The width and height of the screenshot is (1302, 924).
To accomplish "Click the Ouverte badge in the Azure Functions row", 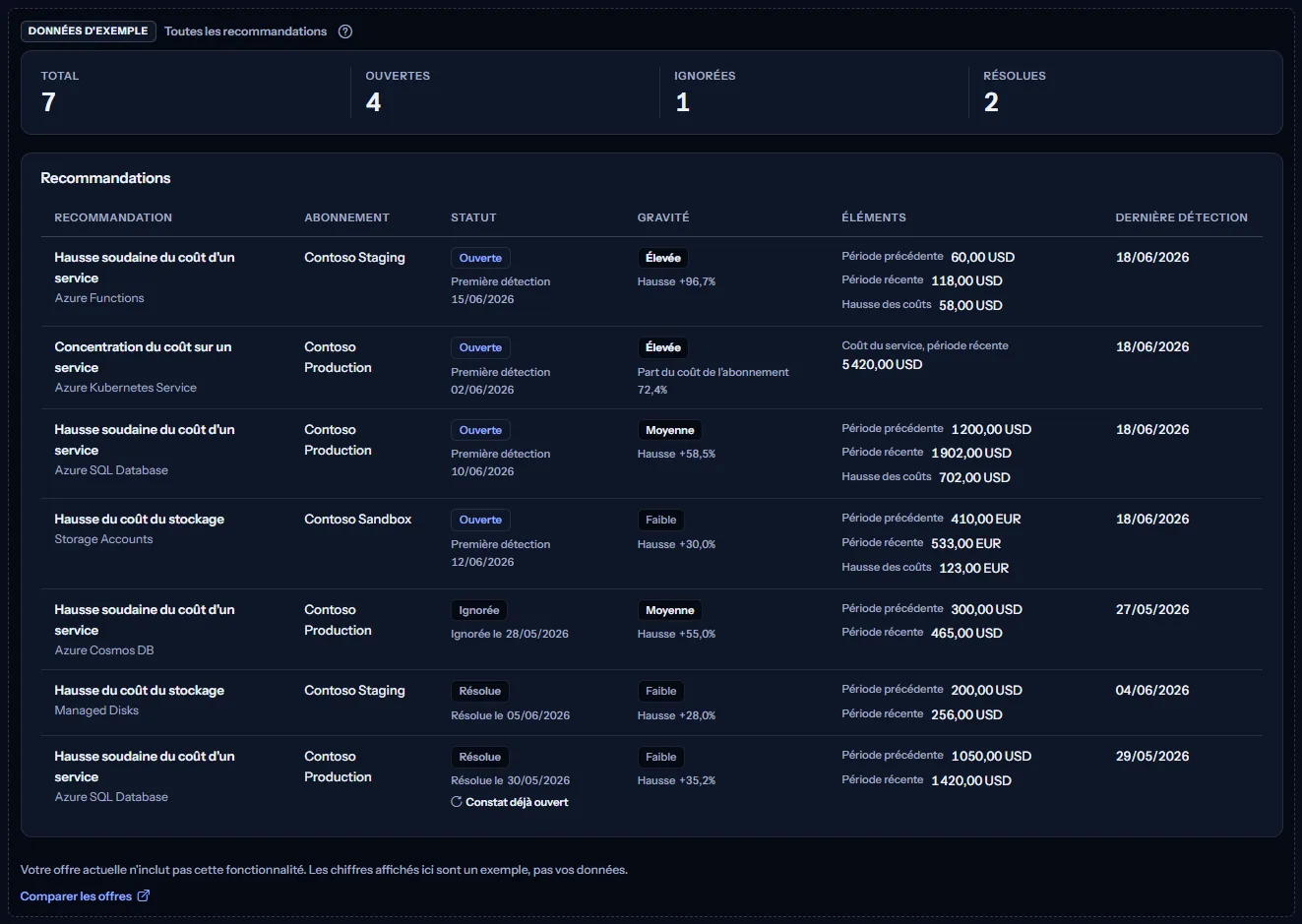I will [480, 258].
